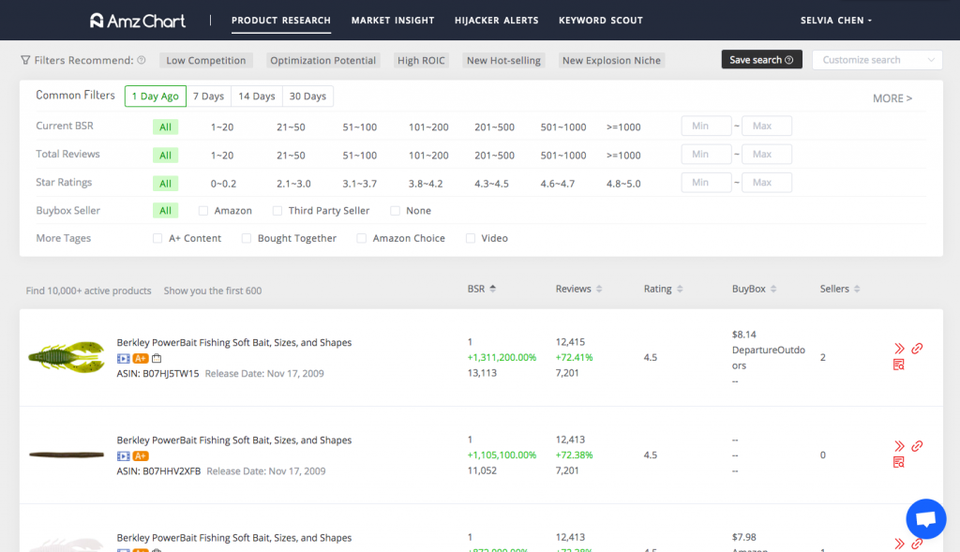Click the Current BSR Max input field
Image resolution: width=960 pixels, height=552 pixels.
point(767,126)
